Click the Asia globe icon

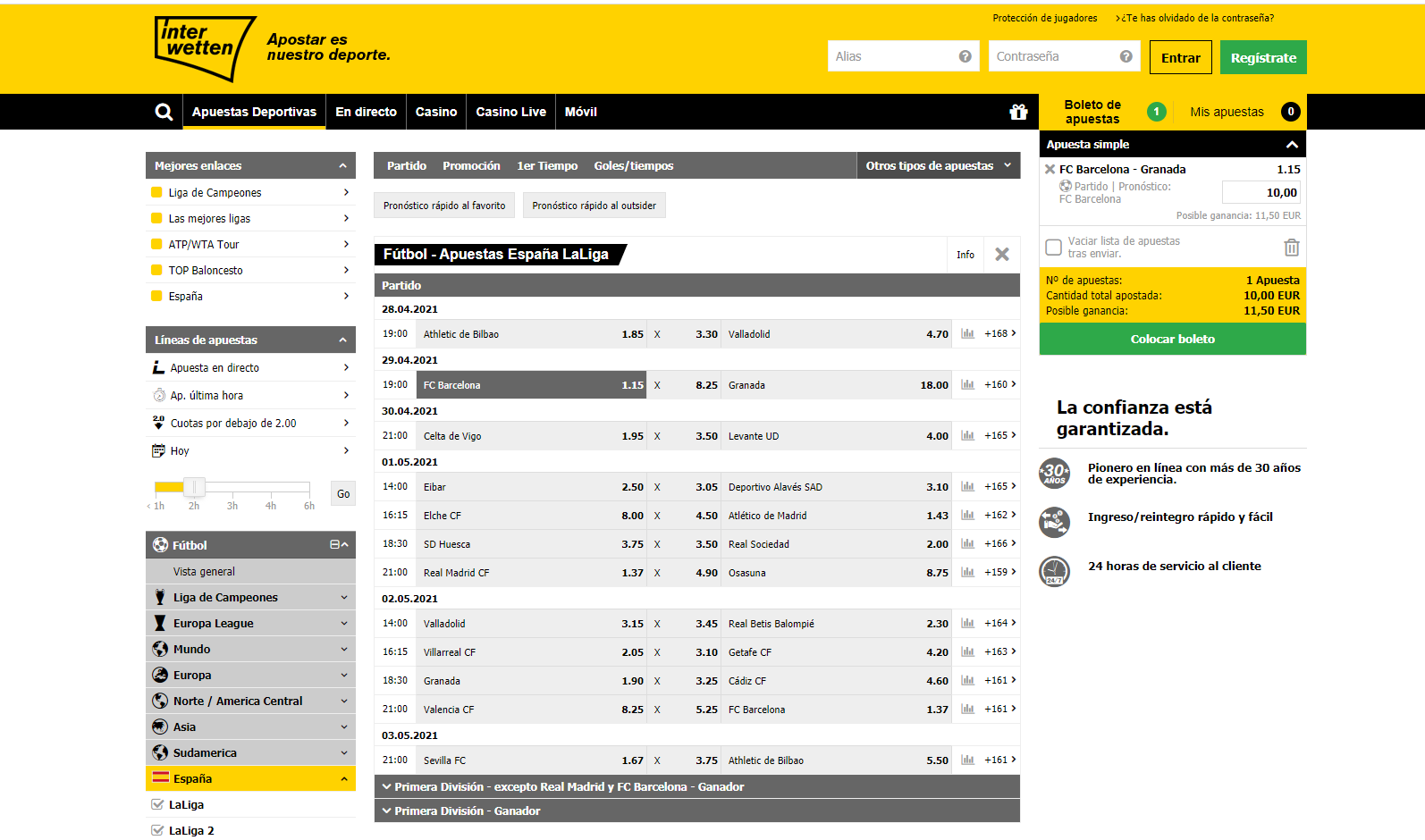(160, 727)
